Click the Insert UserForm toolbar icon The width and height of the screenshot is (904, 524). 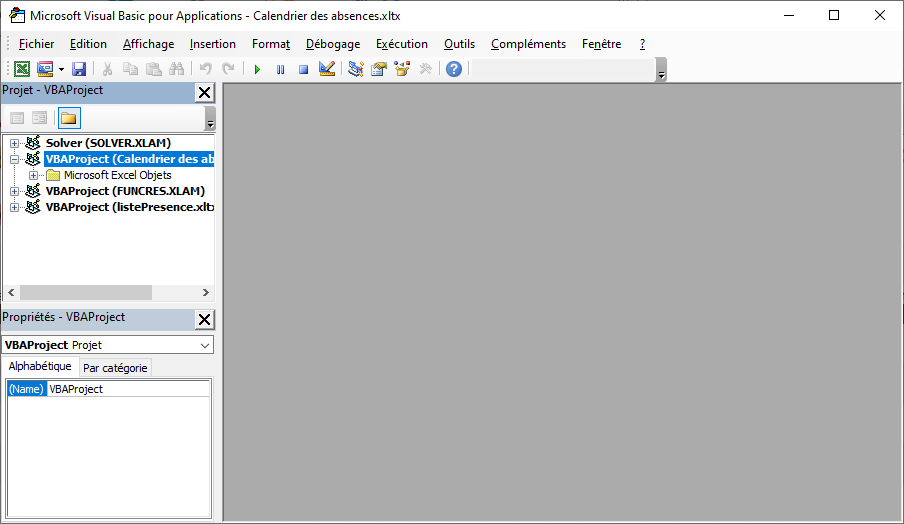tap(45, 69)
